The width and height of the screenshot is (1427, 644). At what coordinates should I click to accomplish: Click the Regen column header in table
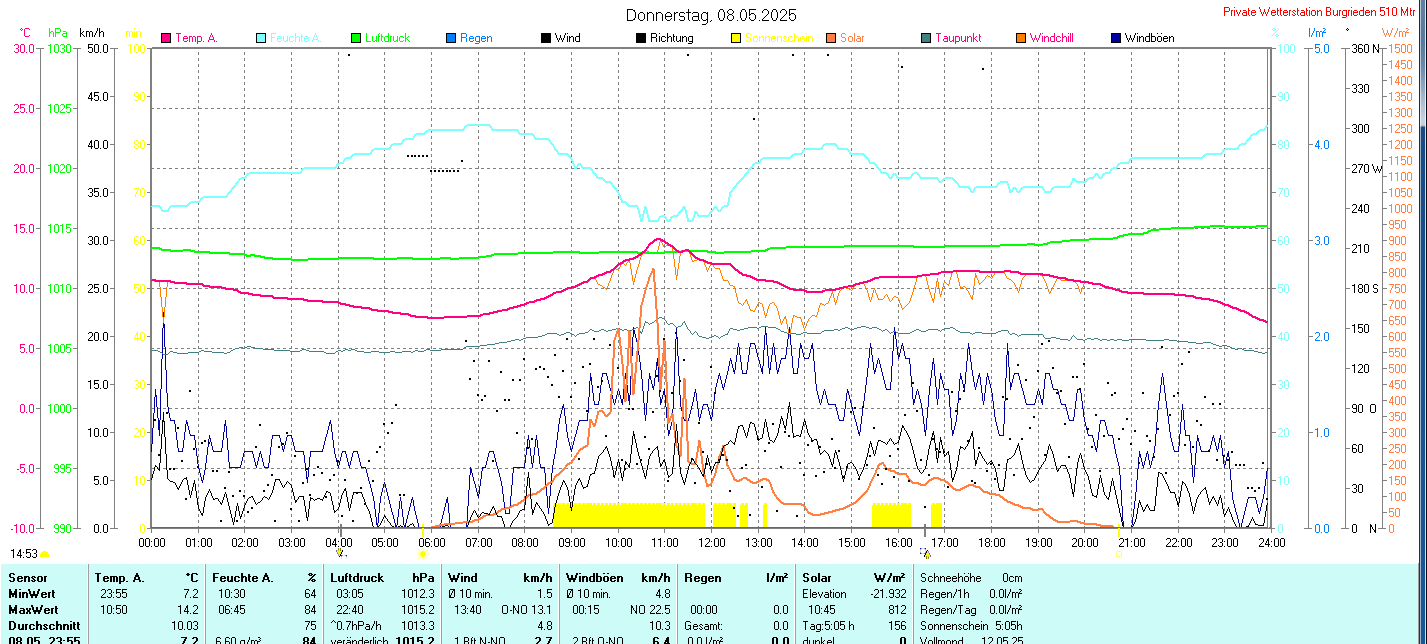[702, 577]
